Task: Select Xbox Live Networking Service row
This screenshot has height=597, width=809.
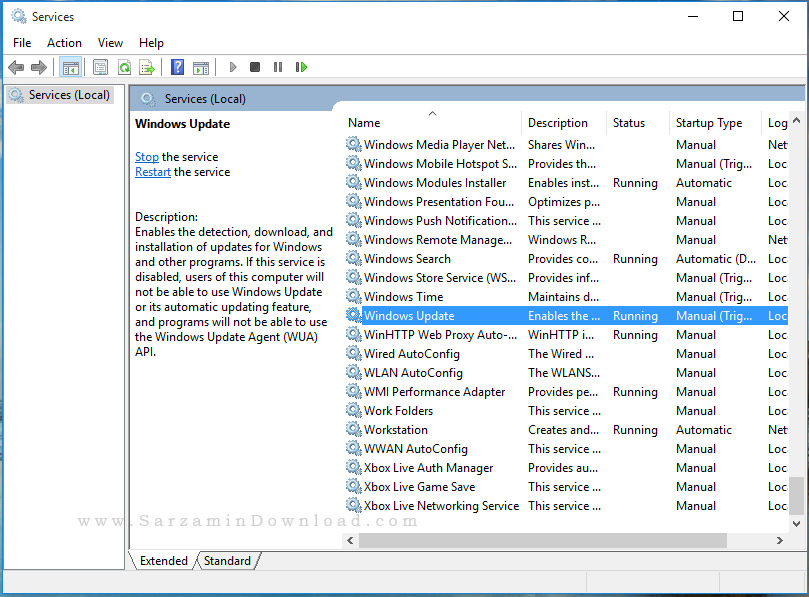Action: pyautogui.click(x=441, y=506)
